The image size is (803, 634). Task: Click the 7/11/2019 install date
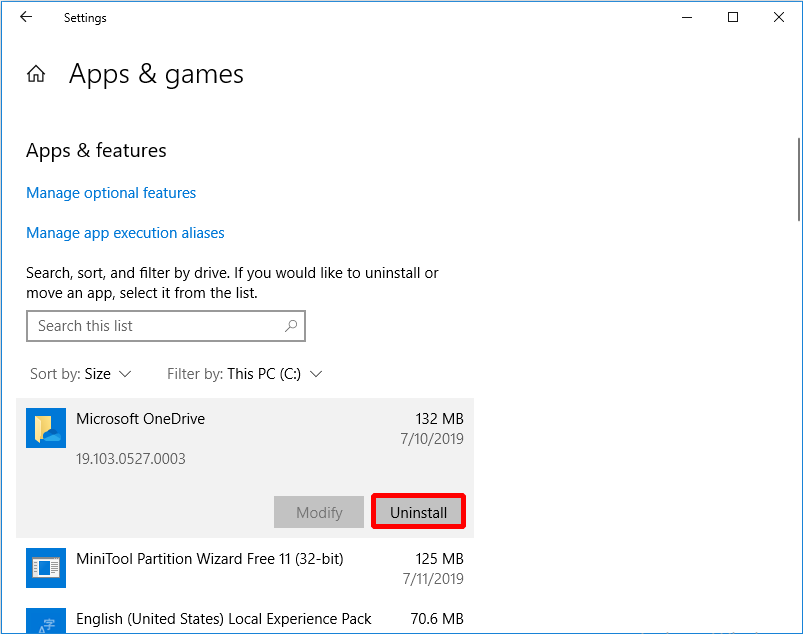click(x=433, y=579)
